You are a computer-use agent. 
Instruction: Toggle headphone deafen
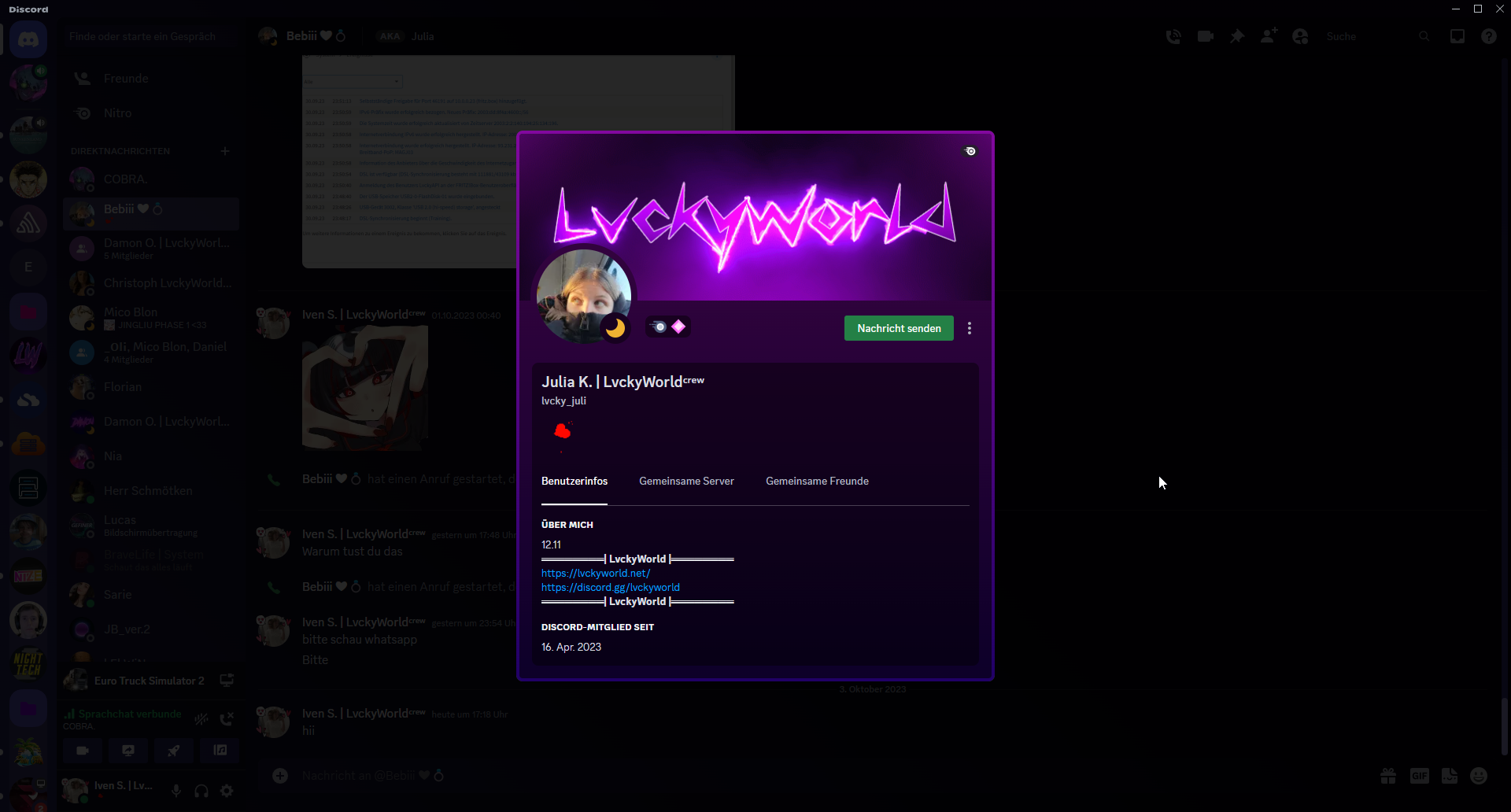201,791
